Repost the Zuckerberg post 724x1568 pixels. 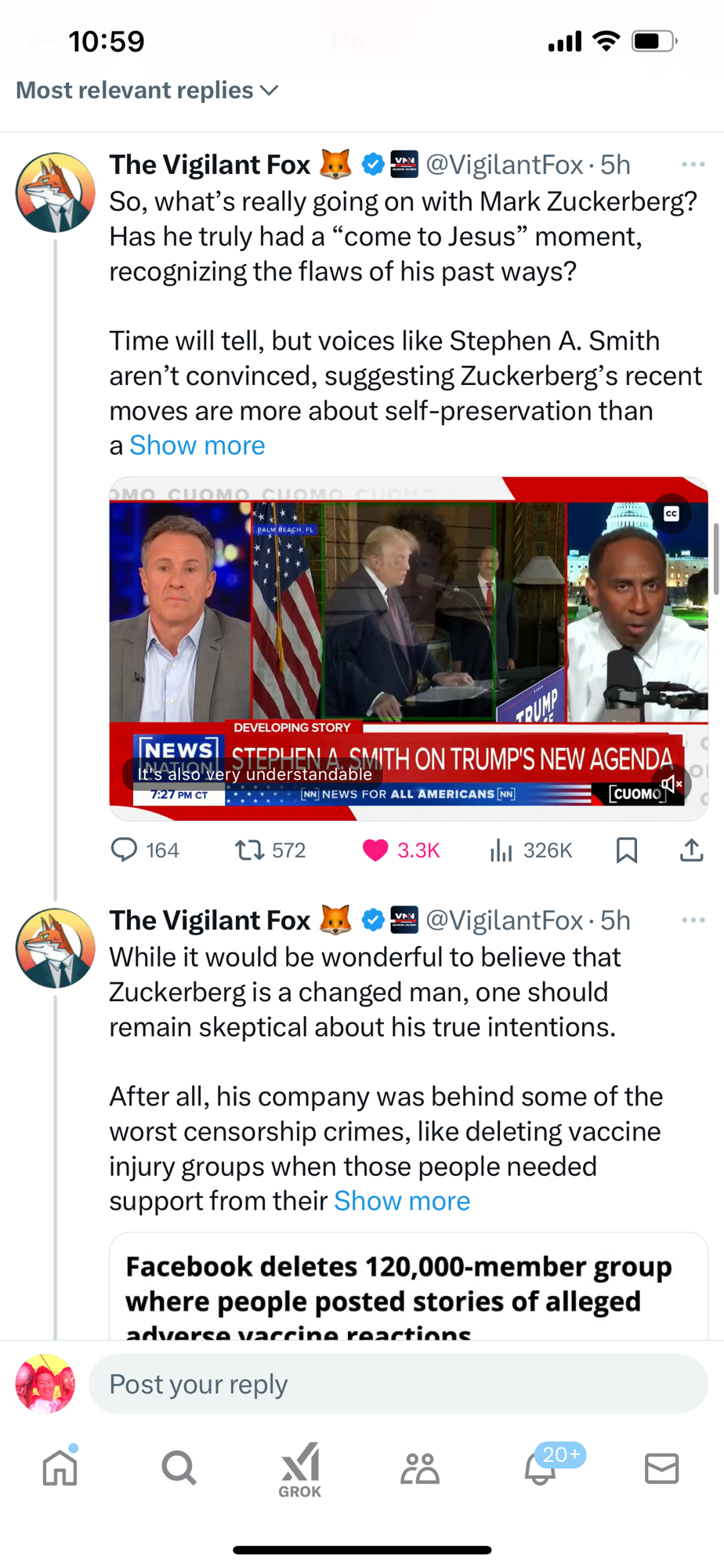[251, 850]
